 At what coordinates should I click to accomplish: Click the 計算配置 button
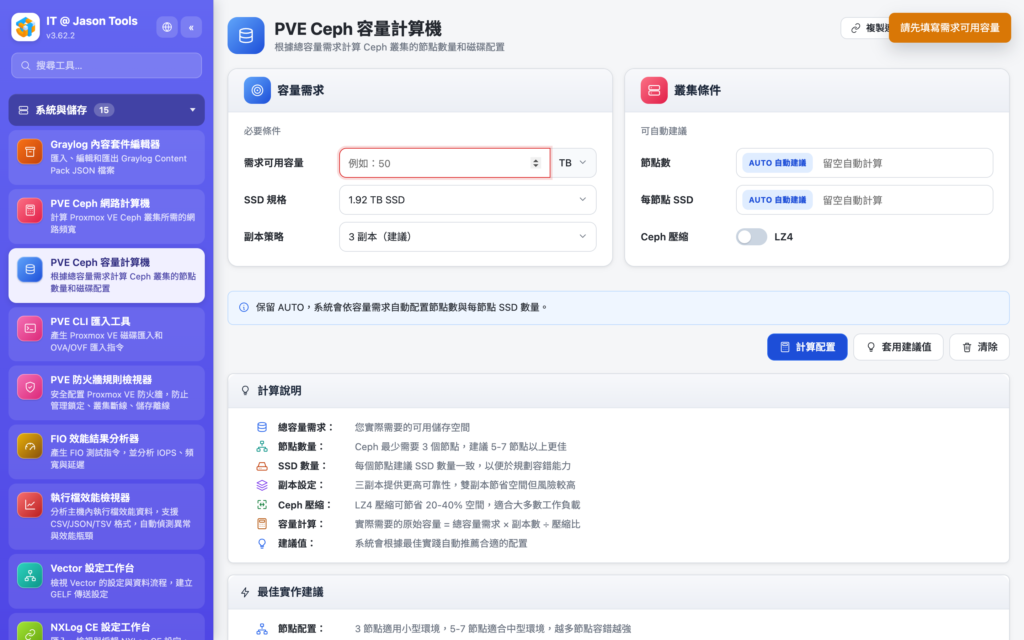click(807, 347)
